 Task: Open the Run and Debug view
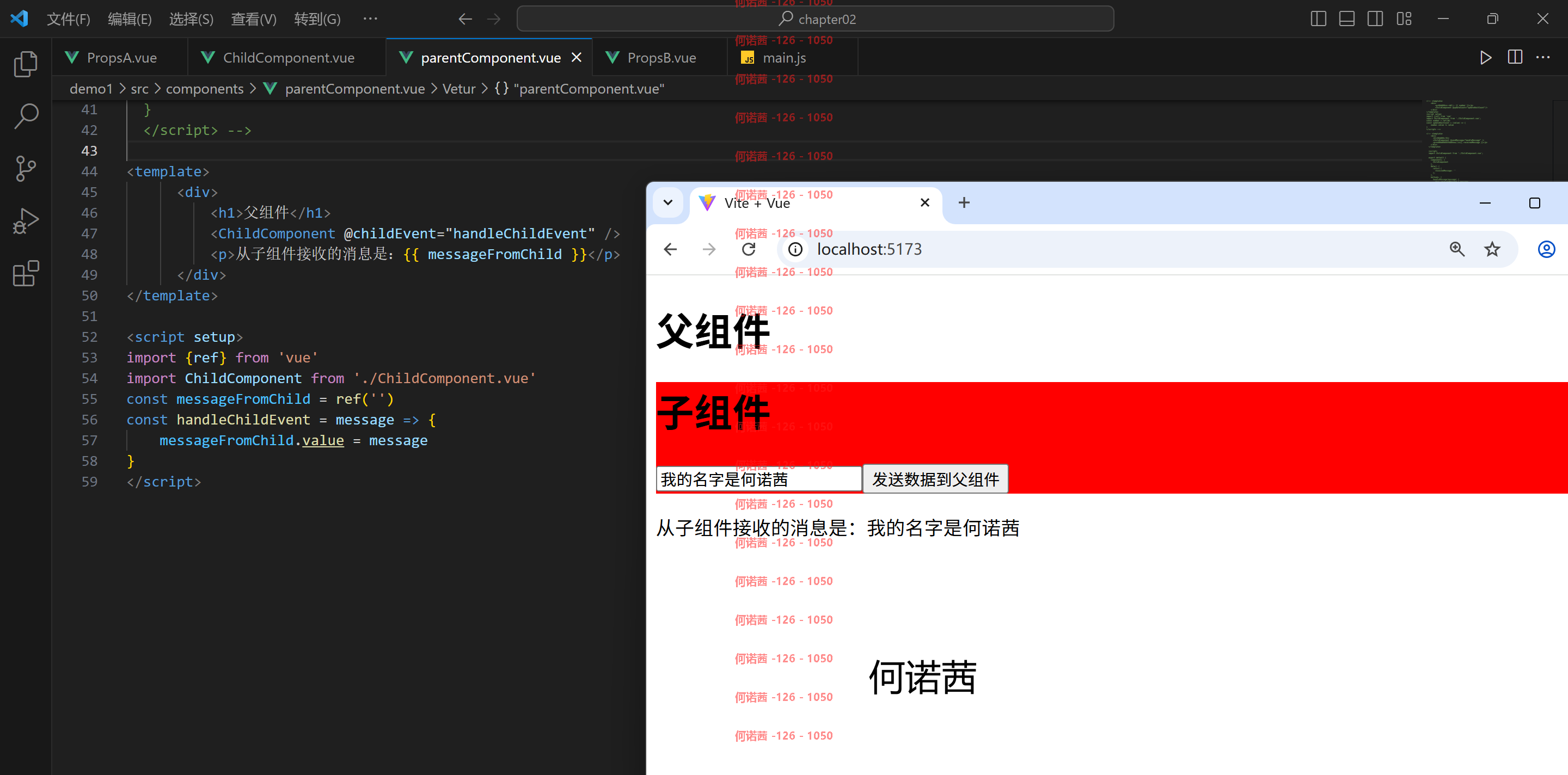26,221
